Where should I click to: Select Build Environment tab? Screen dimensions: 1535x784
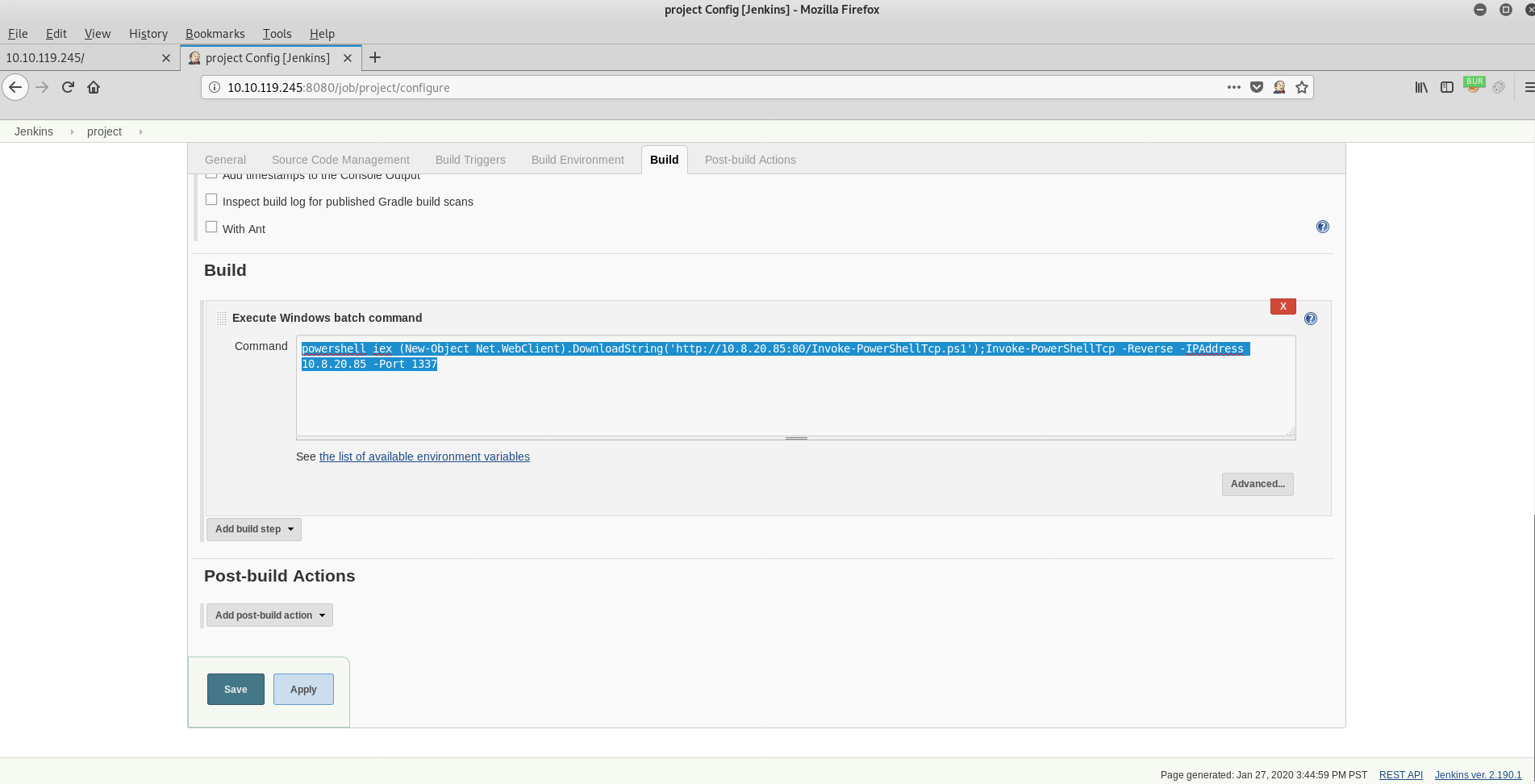pyautogui.click(x=578, y=160)
